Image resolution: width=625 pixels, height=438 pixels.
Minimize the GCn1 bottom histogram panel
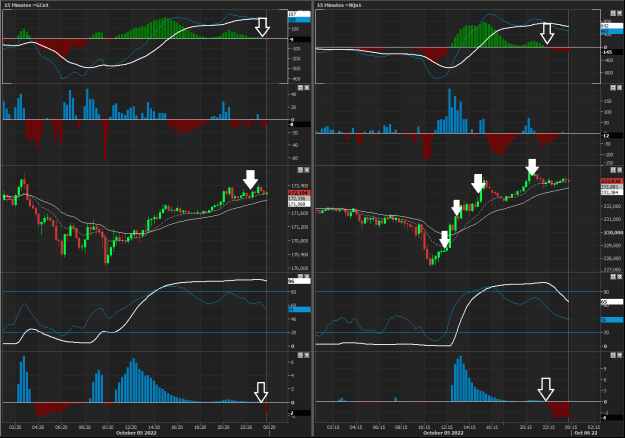301,355
